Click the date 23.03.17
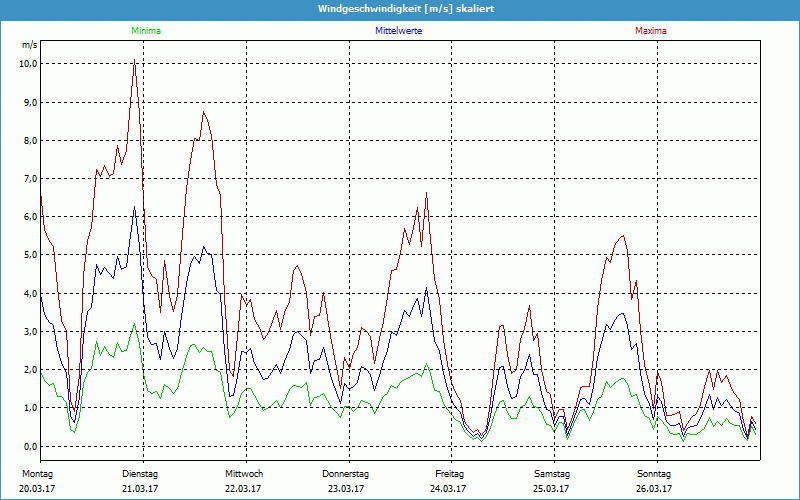The image size is (800, 500). click(x=346, y=489)
